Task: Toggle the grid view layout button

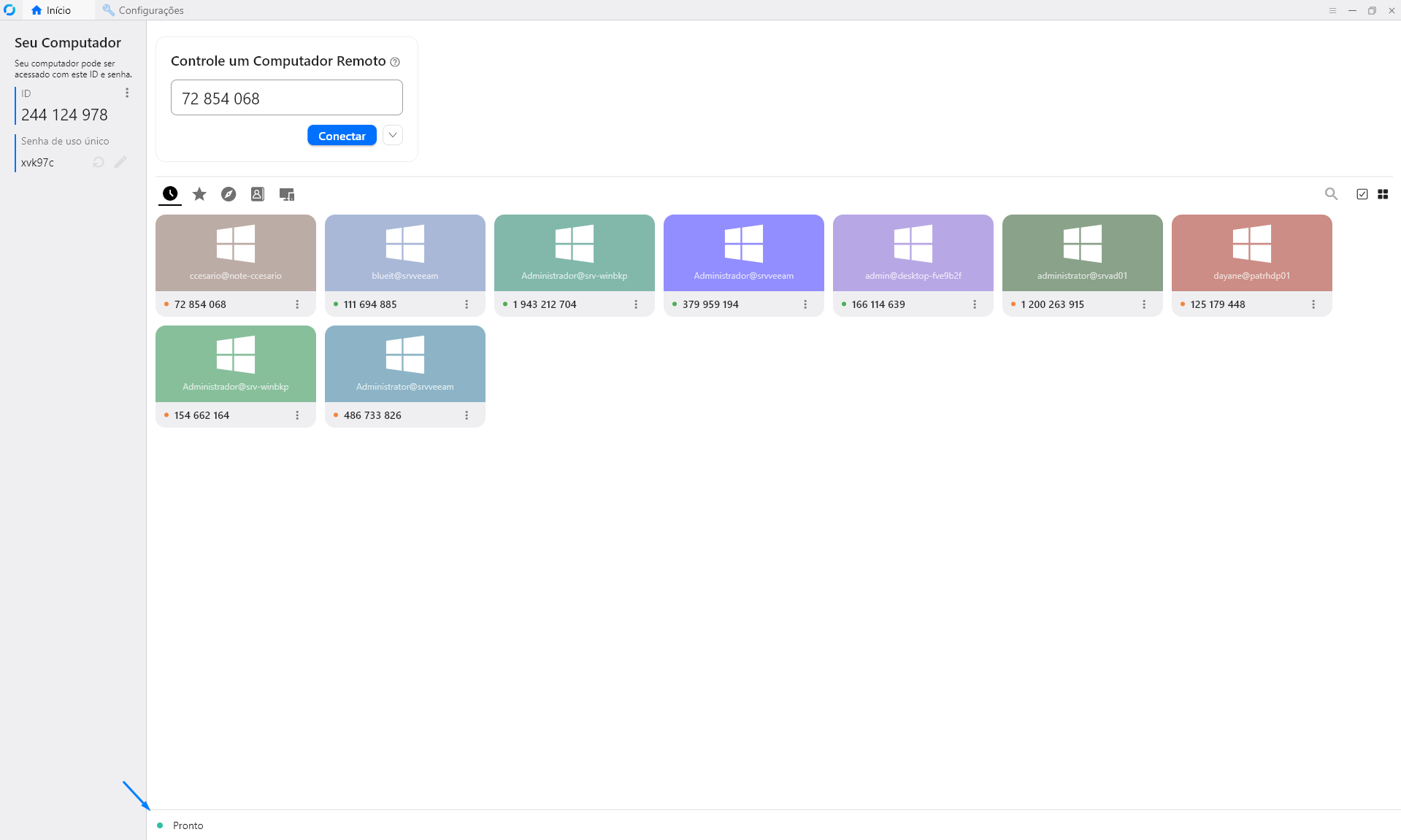Action: click(1383, 194)
